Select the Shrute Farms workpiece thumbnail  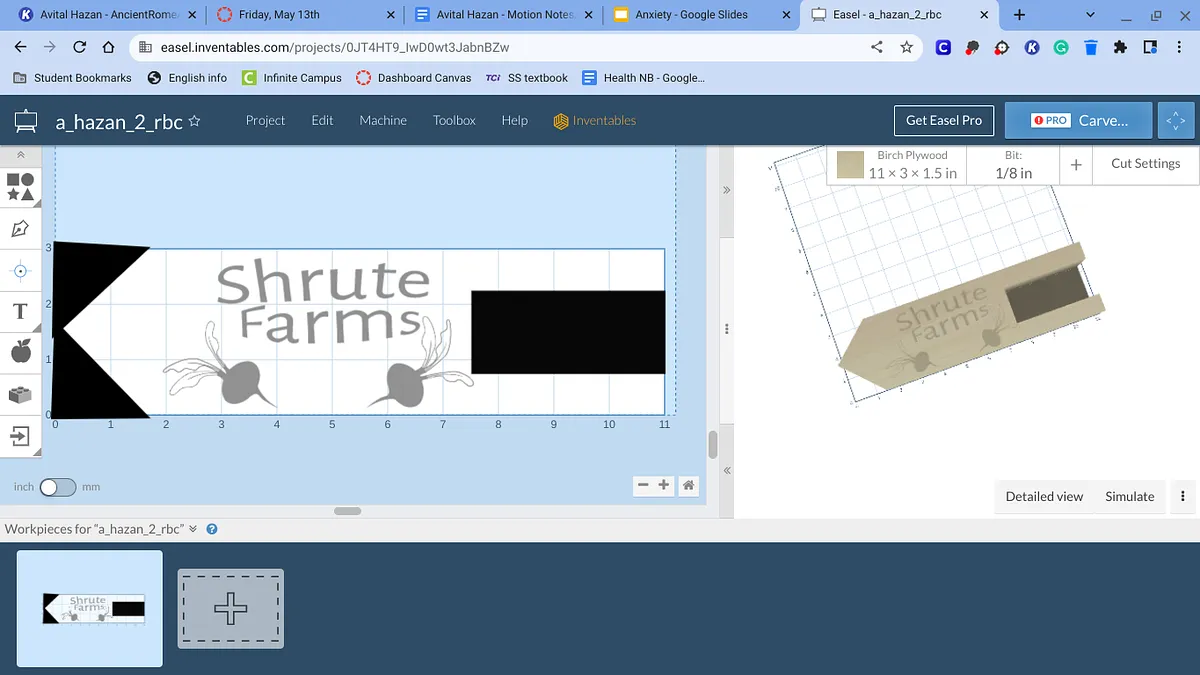tap(90, 608)
